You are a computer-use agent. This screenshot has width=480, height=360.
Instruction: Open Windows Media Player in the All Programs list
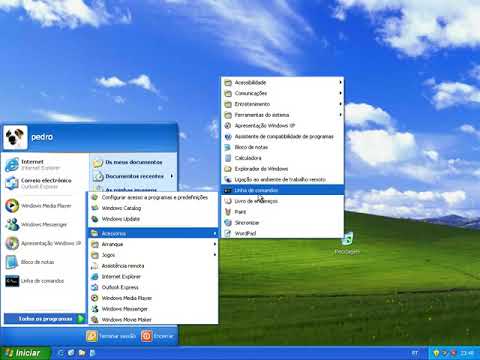pos(153,298)
